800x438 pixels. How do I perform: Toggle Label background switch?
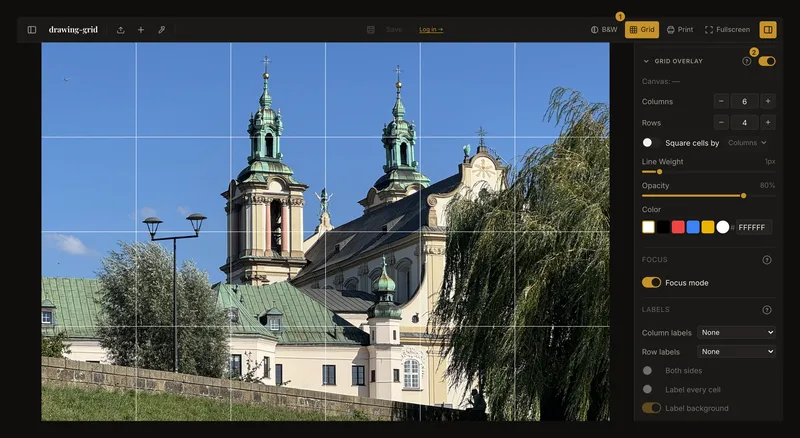[652, 408]
